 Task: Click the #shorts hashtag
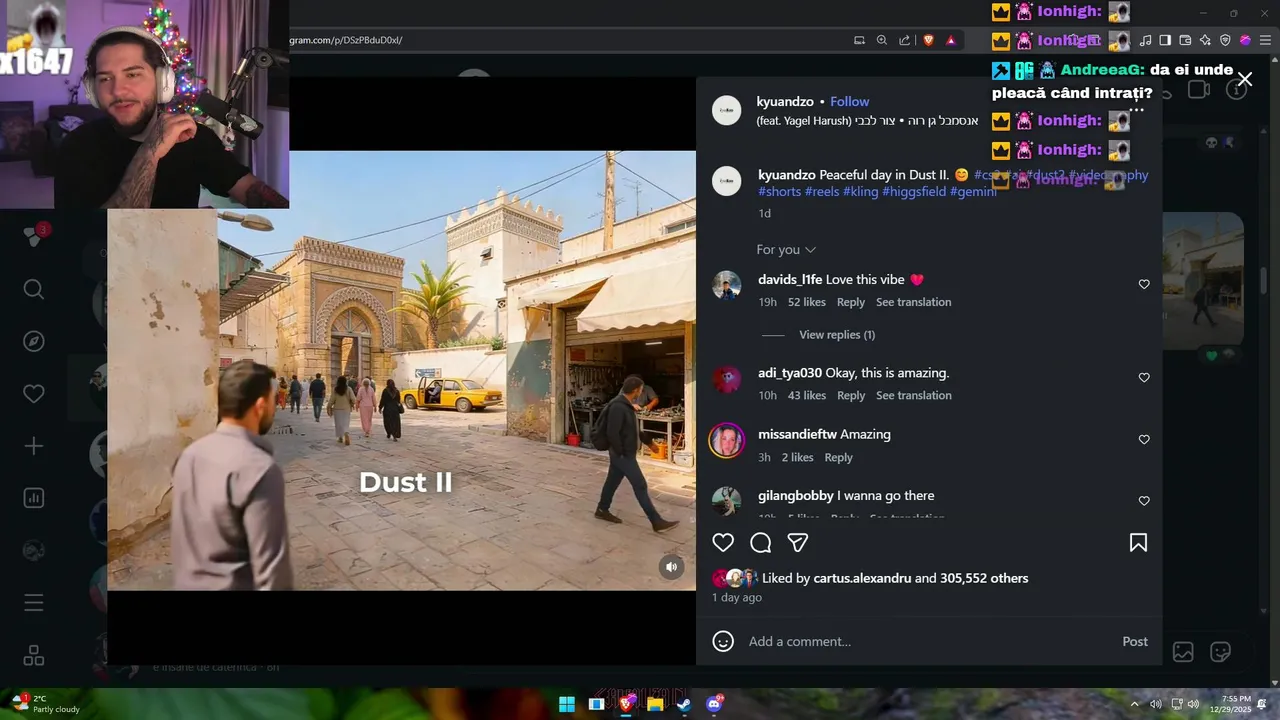click(780, 192)
